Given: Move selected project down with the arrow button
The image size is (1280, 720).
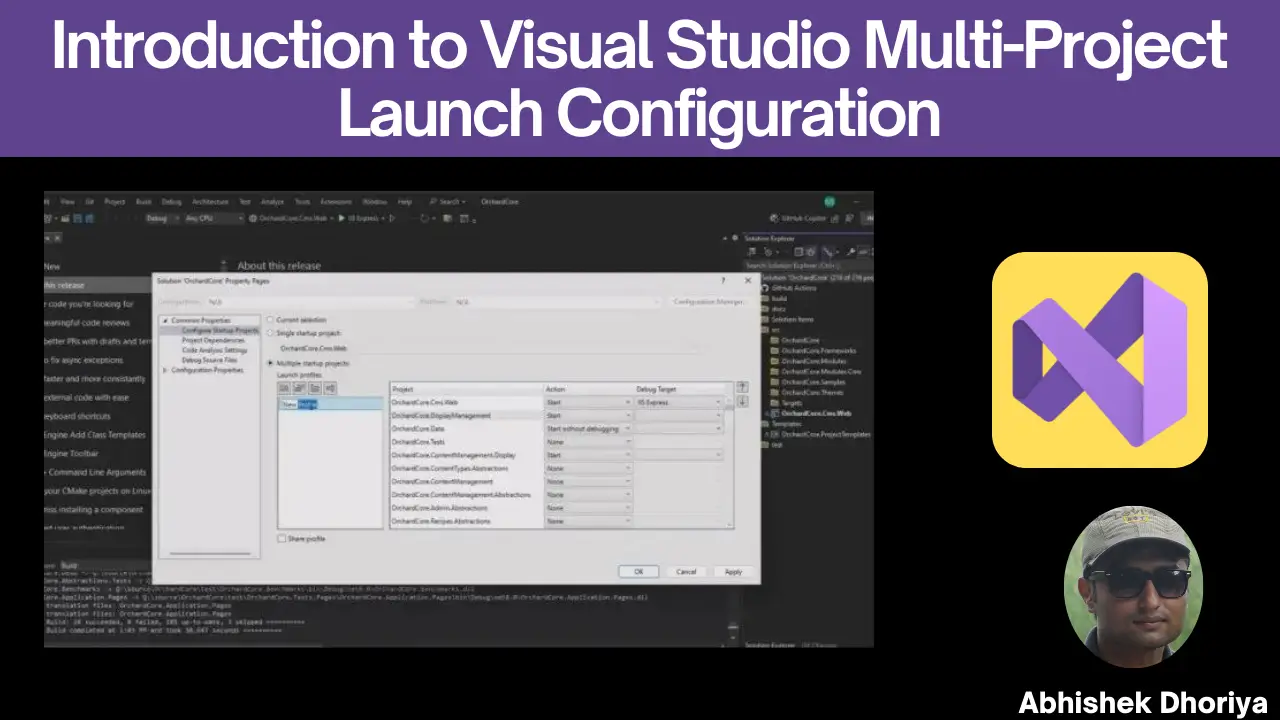Looking at the screenshot, I should tap(742, 402).
